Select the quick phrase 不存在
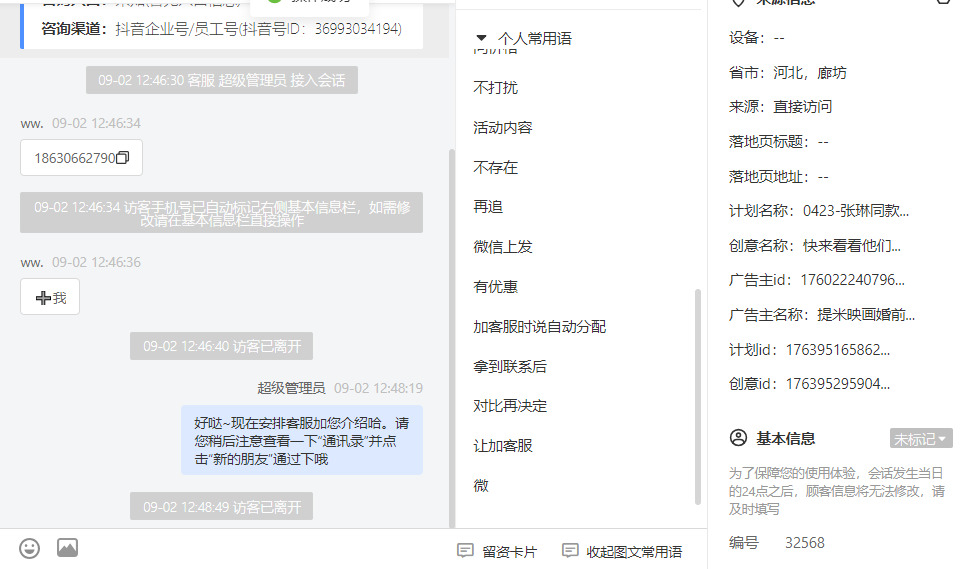961x569 pixels. tap(495, 167)
